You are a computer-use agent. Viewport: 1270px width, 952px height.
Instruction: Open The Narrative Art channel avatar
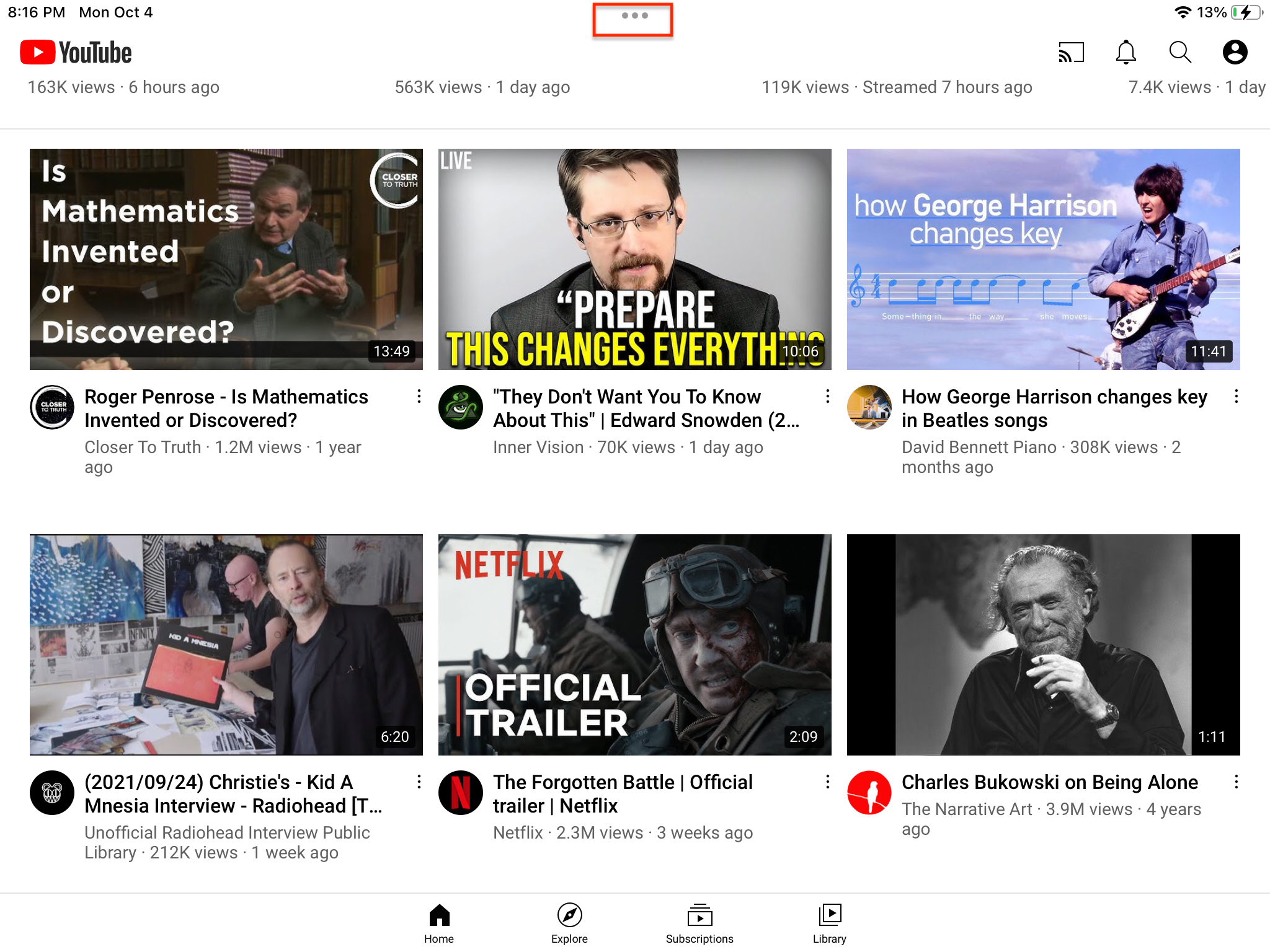(x=869, y=793)
